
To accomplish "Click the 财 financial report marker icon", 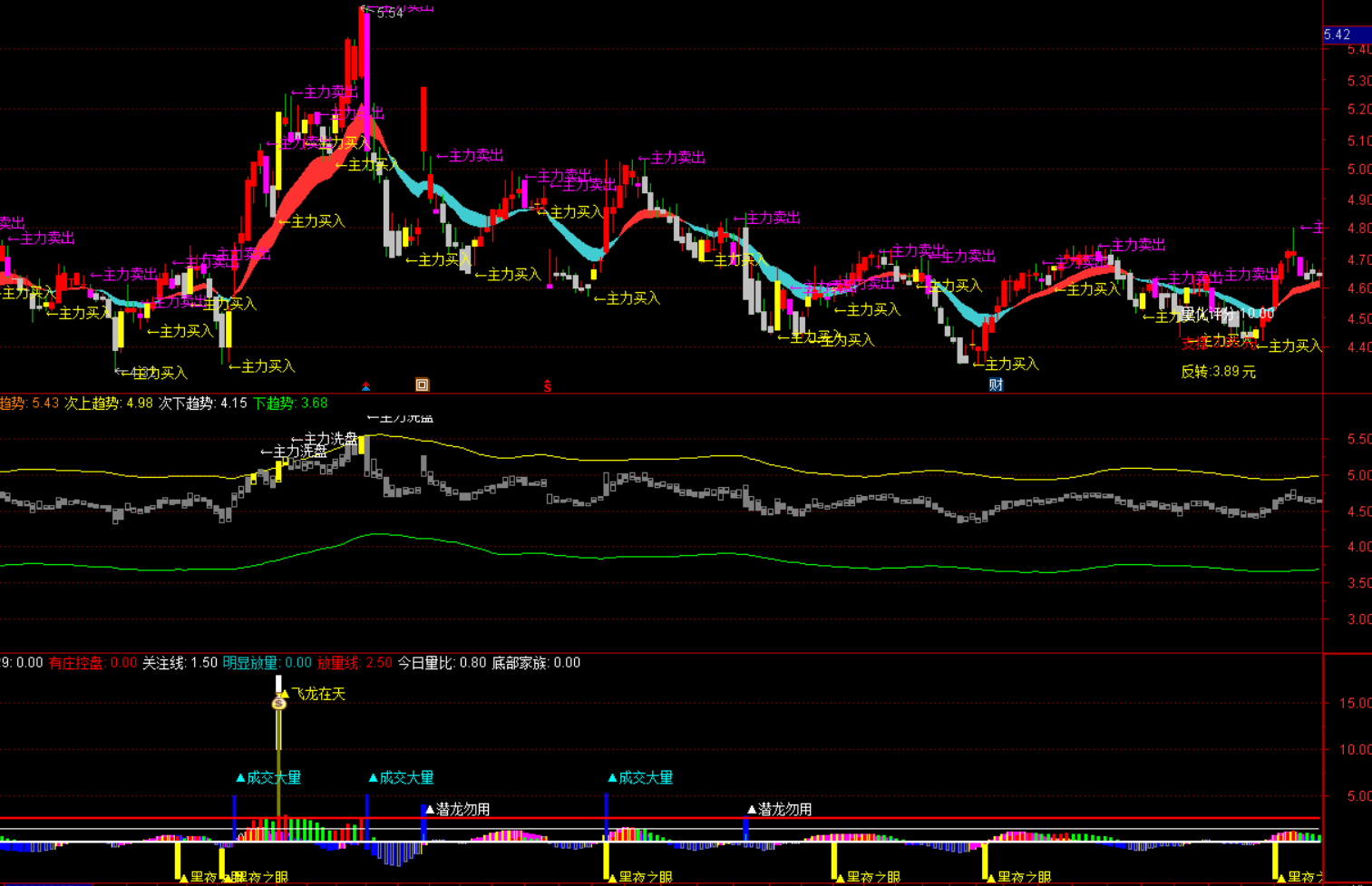I will pos(996,385).
